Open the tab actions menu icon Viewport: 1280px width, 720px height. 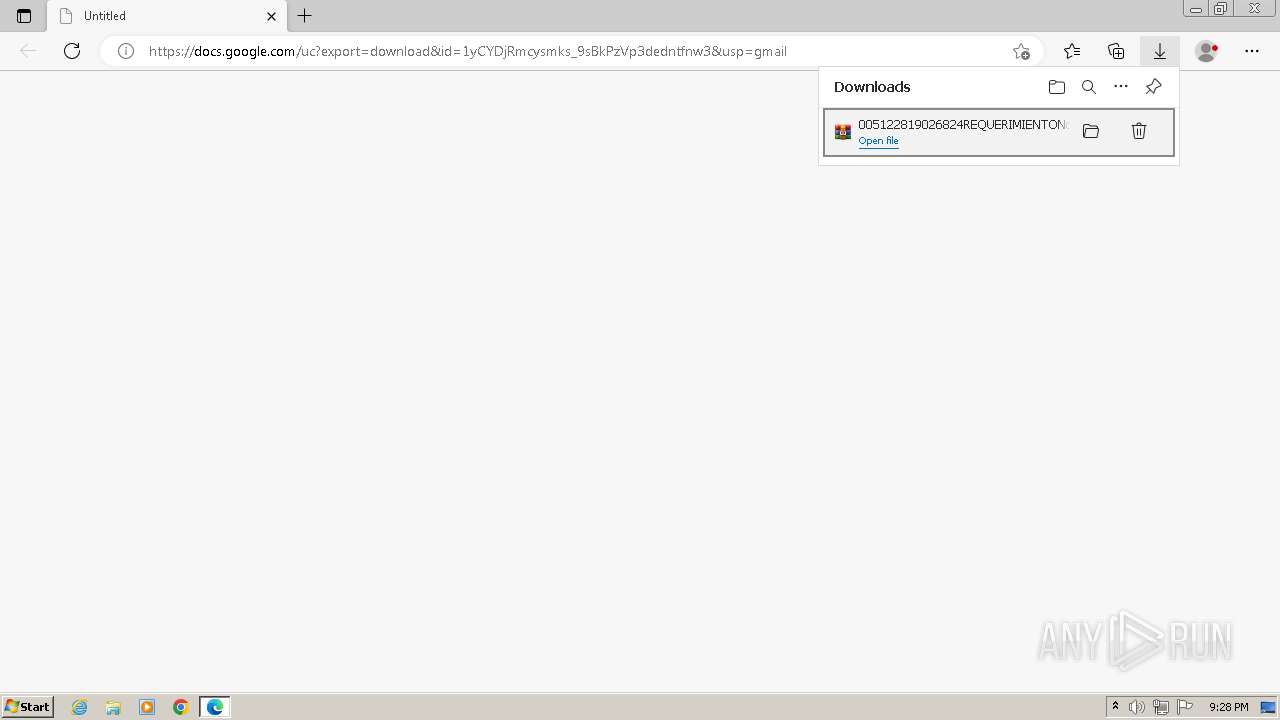[24, 16]
